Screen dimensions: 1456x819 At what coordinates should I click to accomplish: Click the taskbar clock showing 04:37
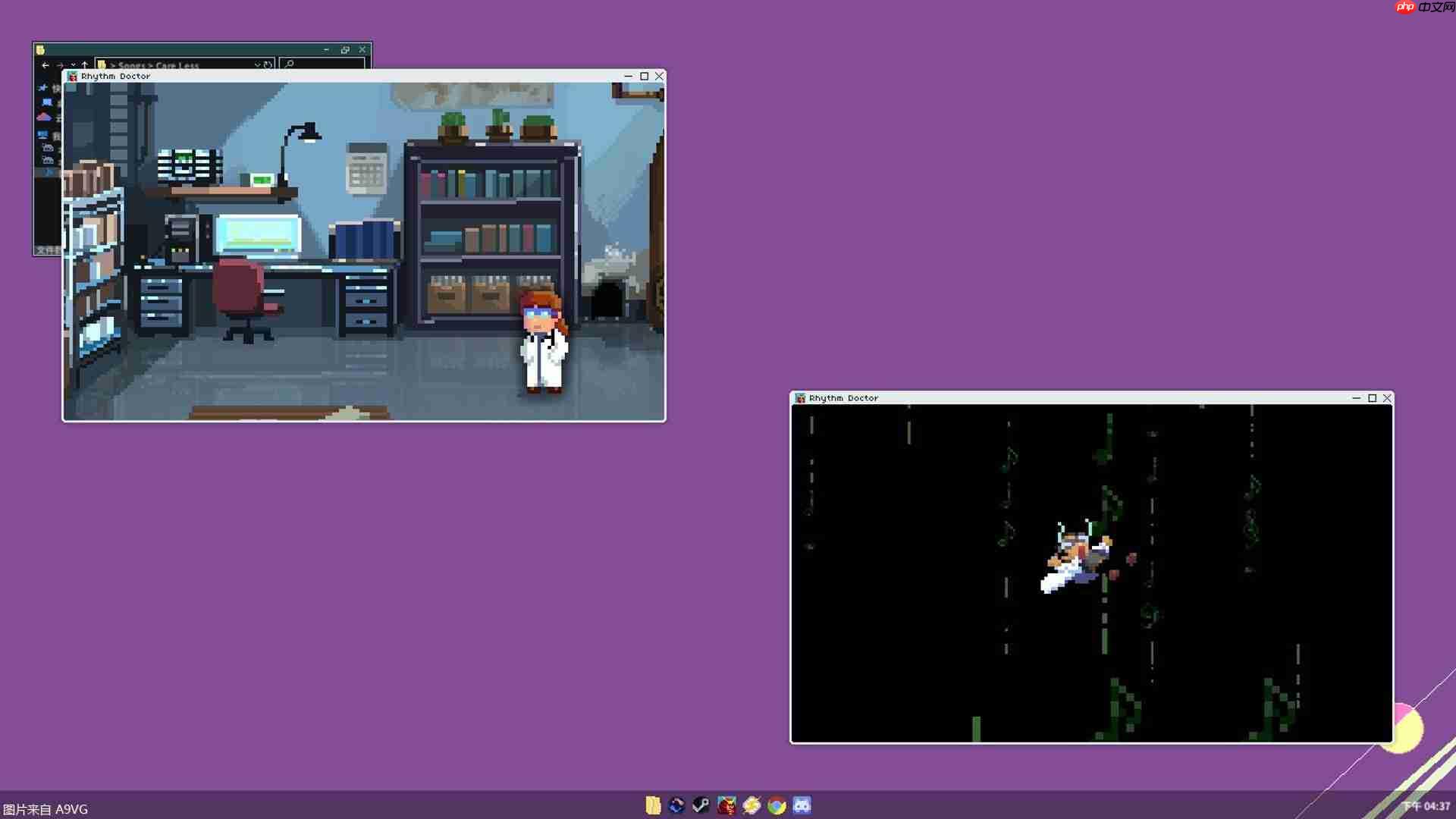pos(1426,806)
